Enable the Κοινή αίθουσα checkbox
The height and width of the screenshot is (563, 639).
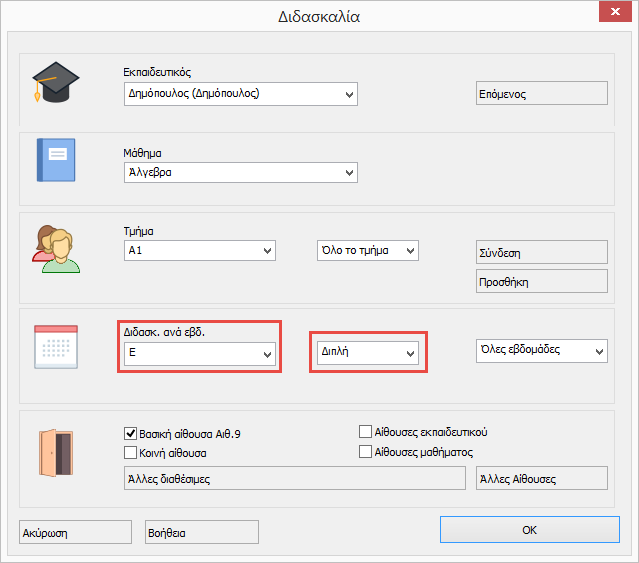click(x=130, y=452)
